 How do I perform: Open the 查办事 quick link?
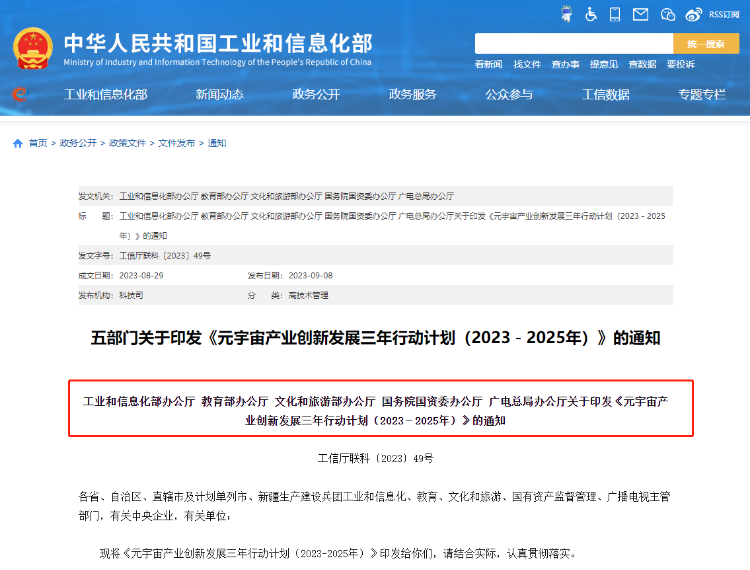coord(565,64)
